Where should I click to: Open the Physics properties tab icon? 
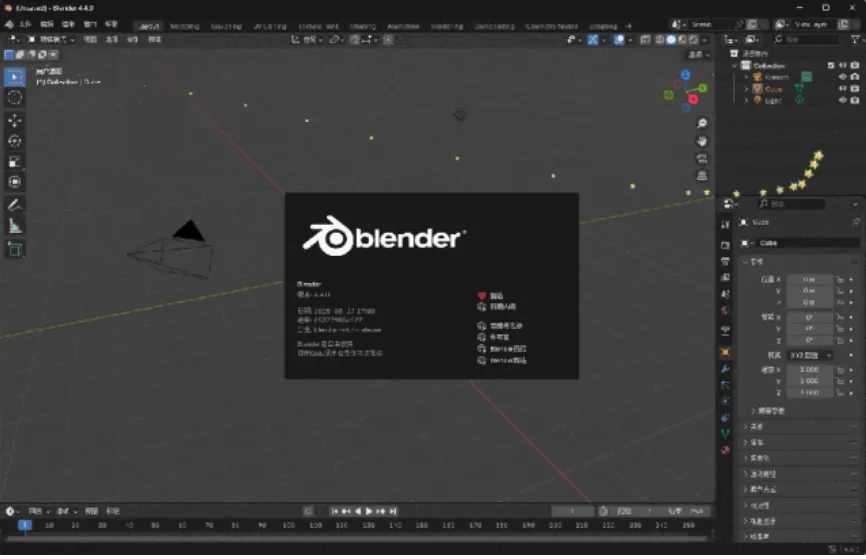(x=725, y=401)
